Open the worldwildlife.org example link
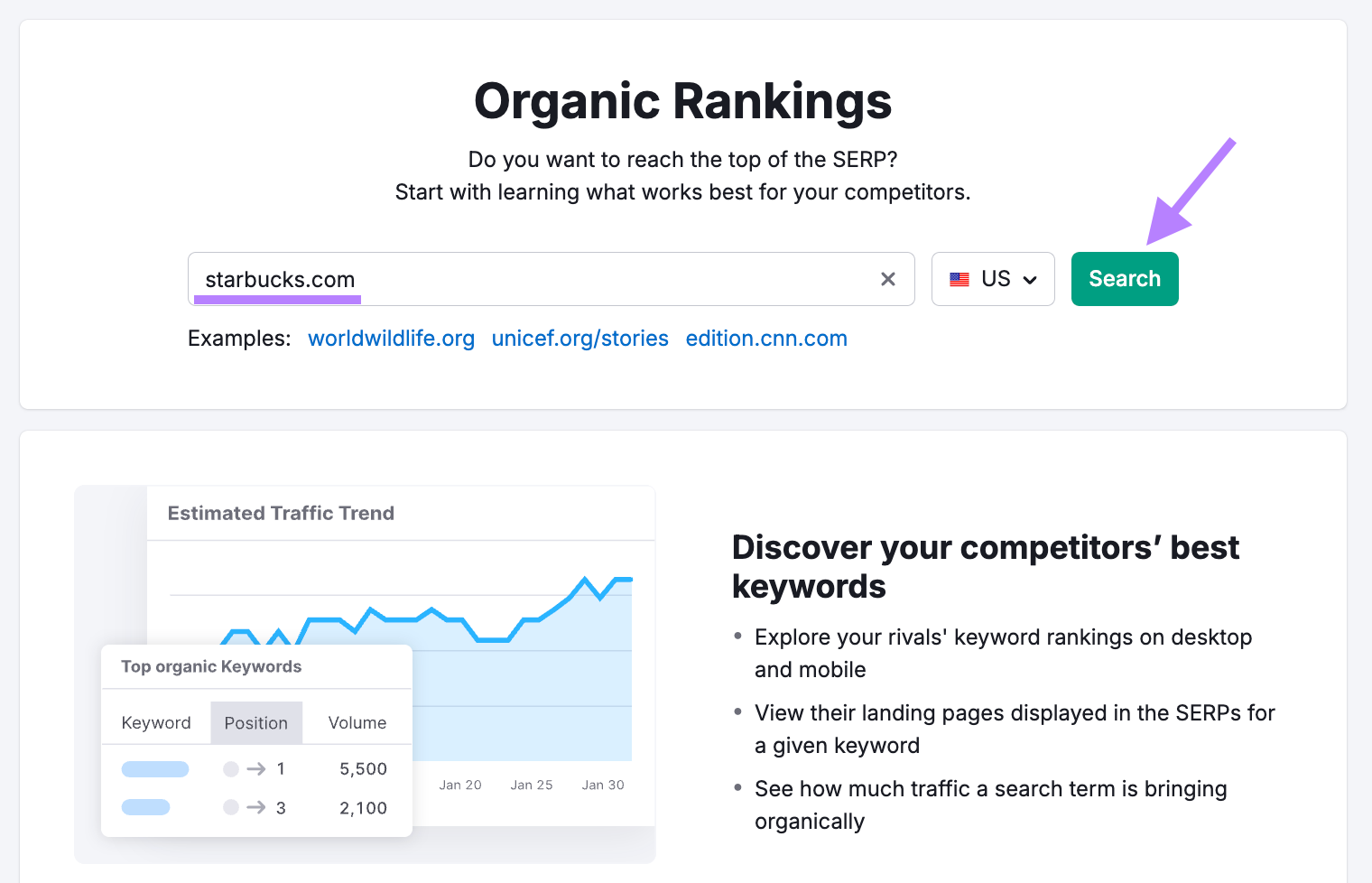Viewport: 1372px width, 883px height. point(391,339)
